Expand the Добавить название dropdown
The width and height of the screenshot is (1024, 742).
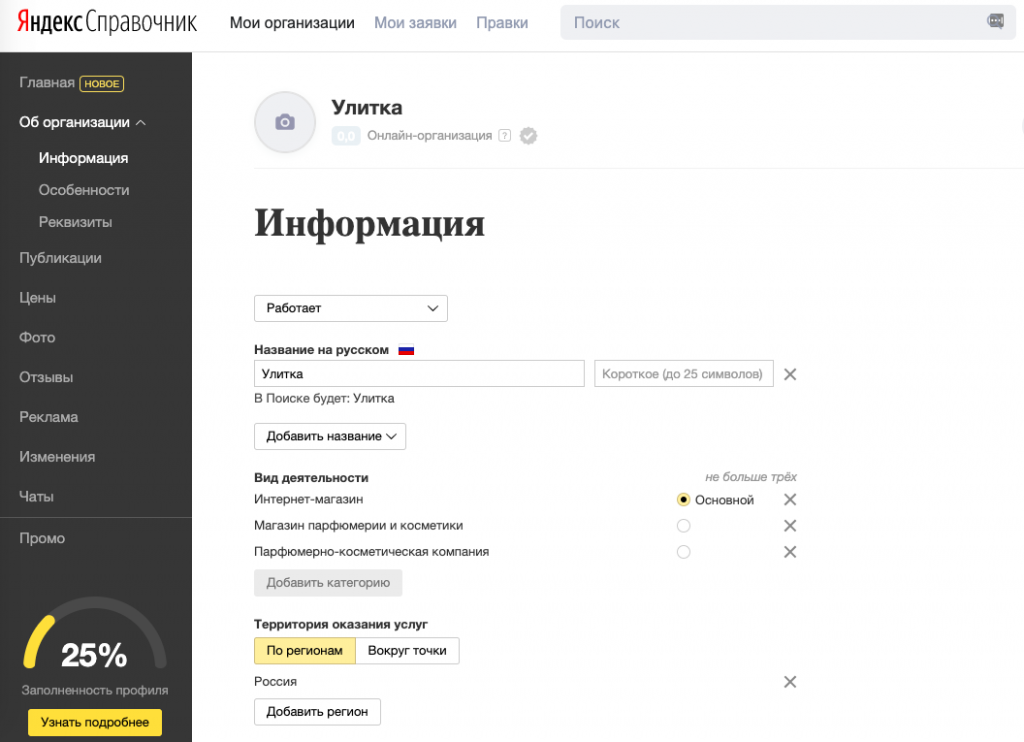330,437
